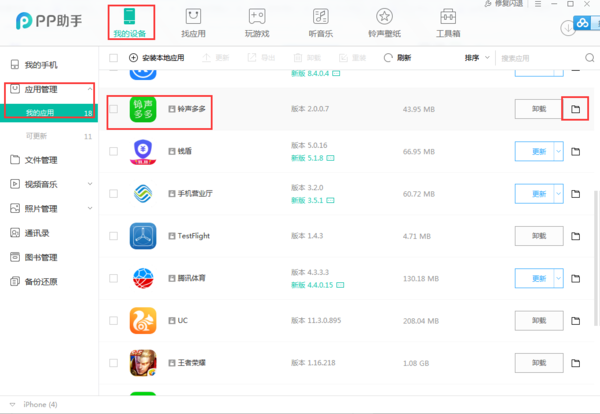The image size is (600, 414).
Task: Click 修复闪退 in title bar
Action: coord(504,3)
